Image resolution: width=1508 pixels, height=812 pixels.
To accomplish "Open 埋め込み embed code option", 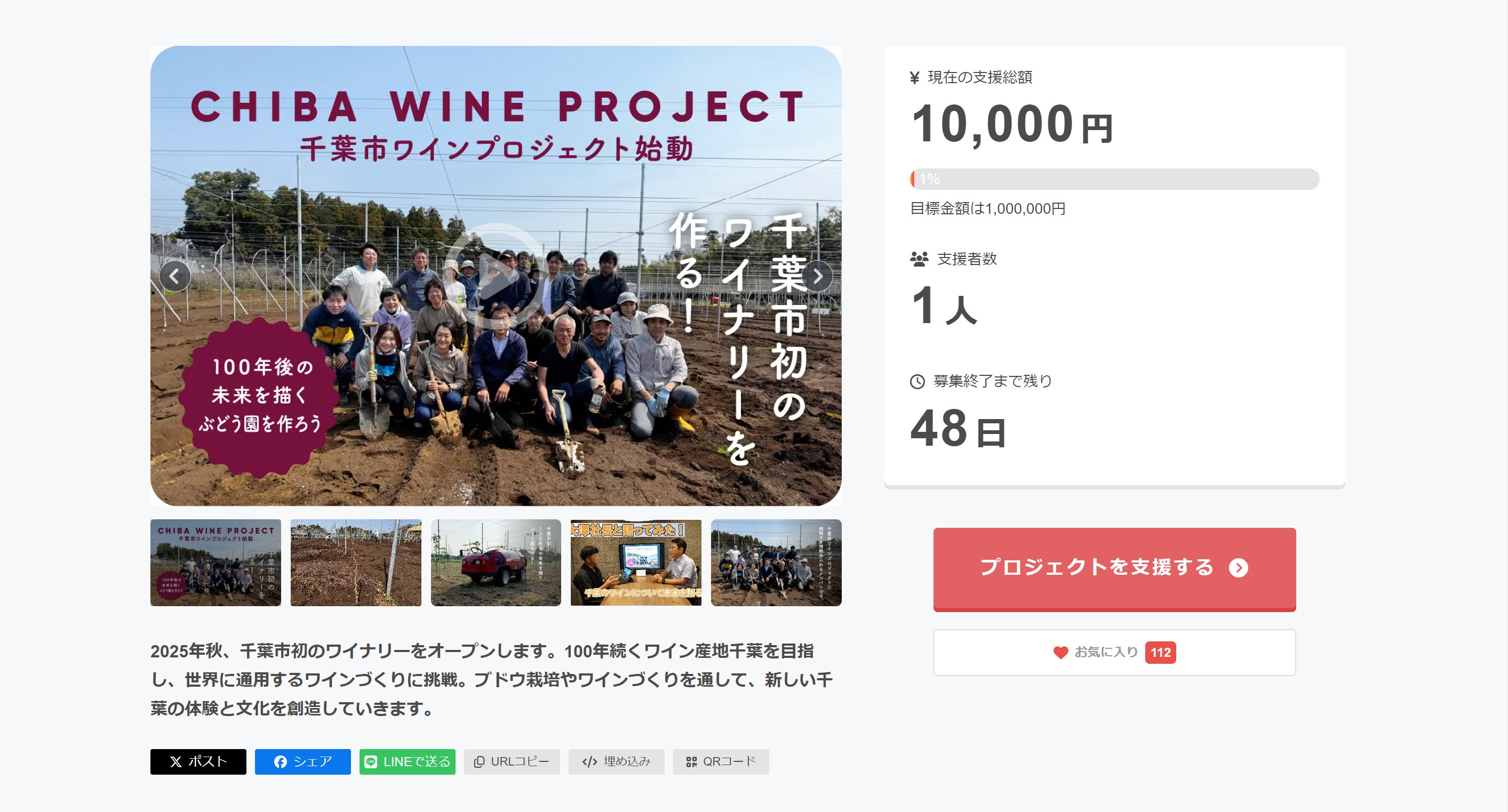I will click(616, 762).
